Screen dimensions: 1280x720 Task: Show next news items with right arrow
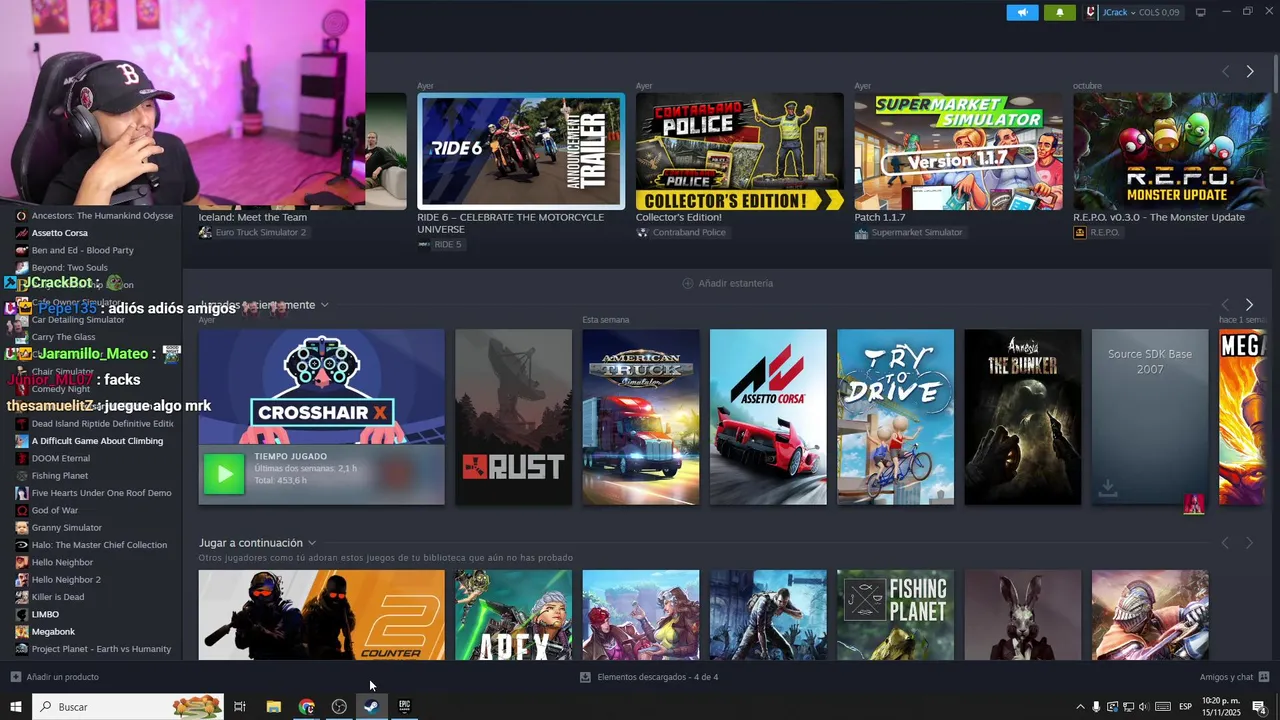1249,71
